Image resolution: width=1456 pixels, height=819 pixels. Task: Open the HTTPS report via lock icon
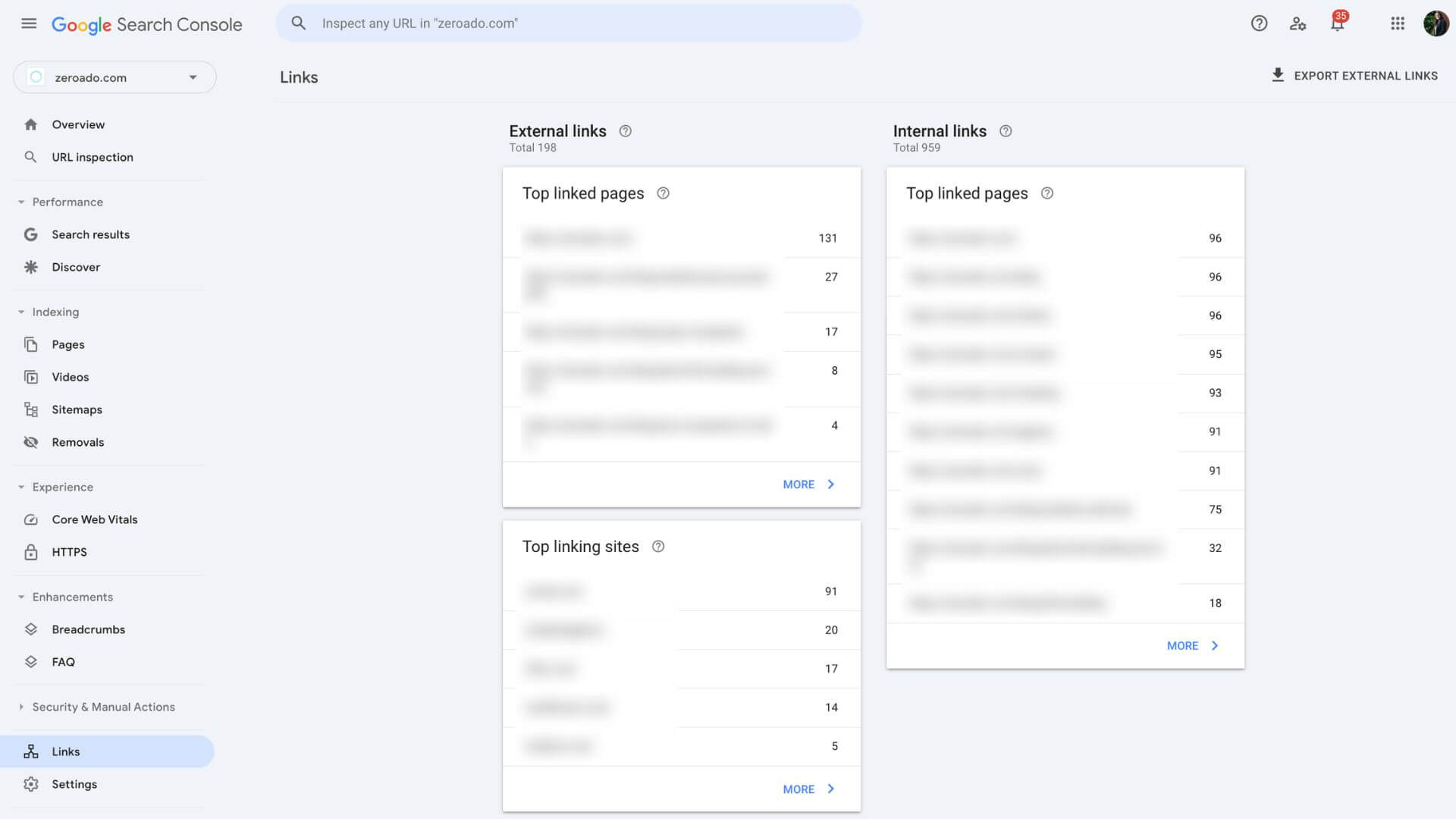click(x=31, y=552)
